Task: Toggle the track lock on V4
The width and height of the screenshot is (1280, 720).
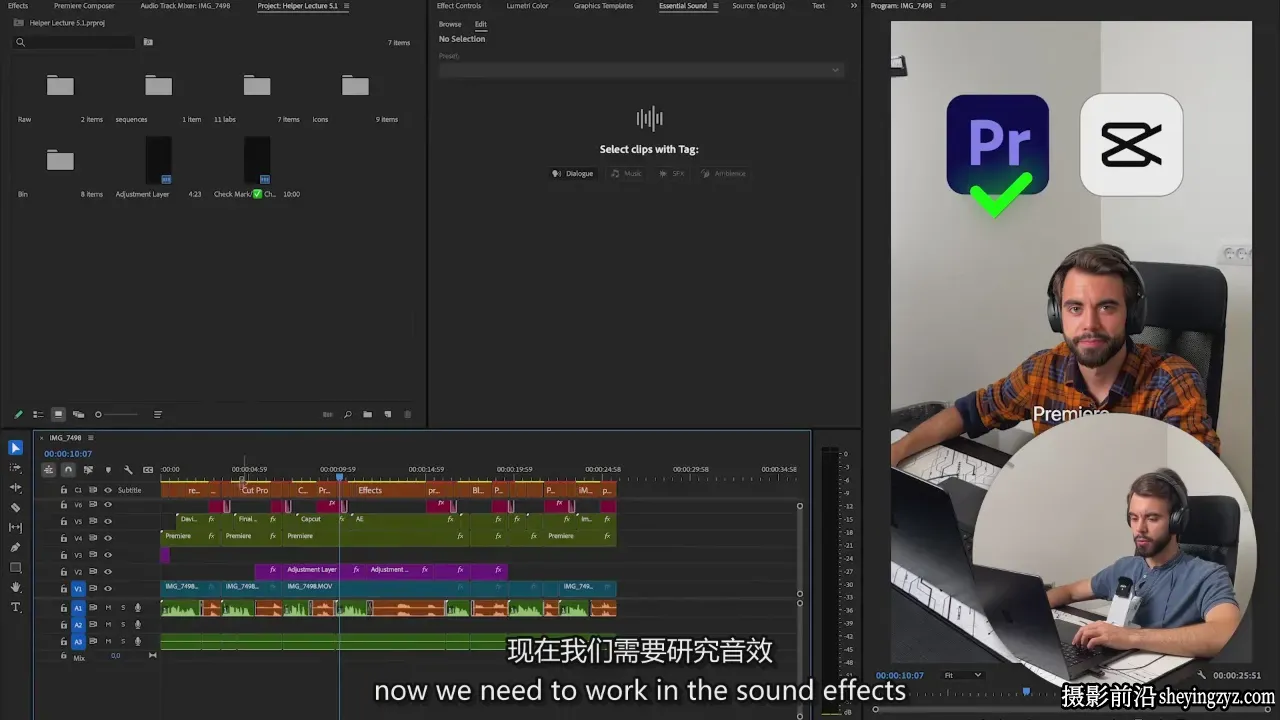Action: click(63, 538)
